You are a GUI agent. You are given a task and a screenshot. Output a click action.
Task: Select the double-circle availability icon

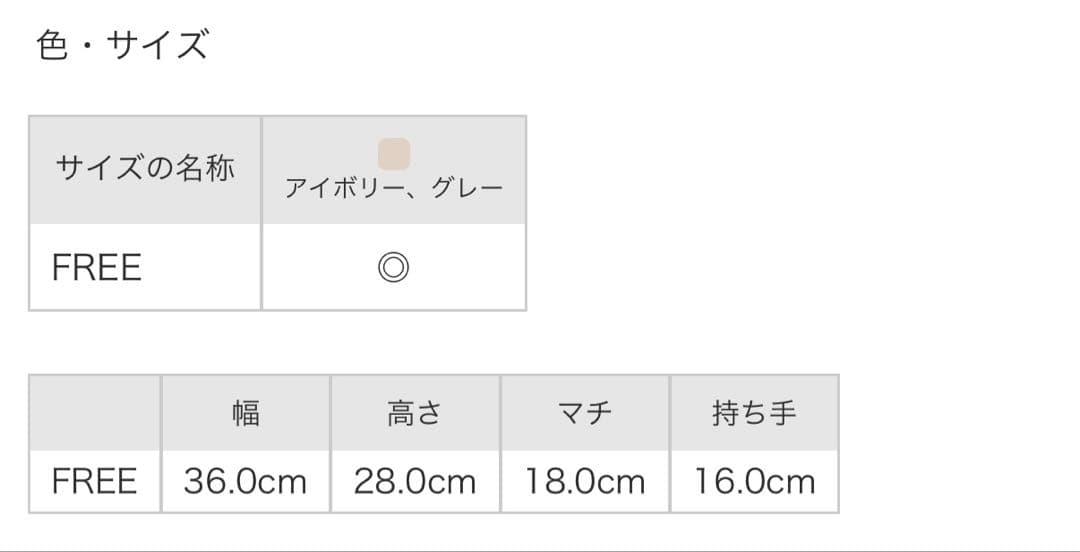click(x=394, y=267)
